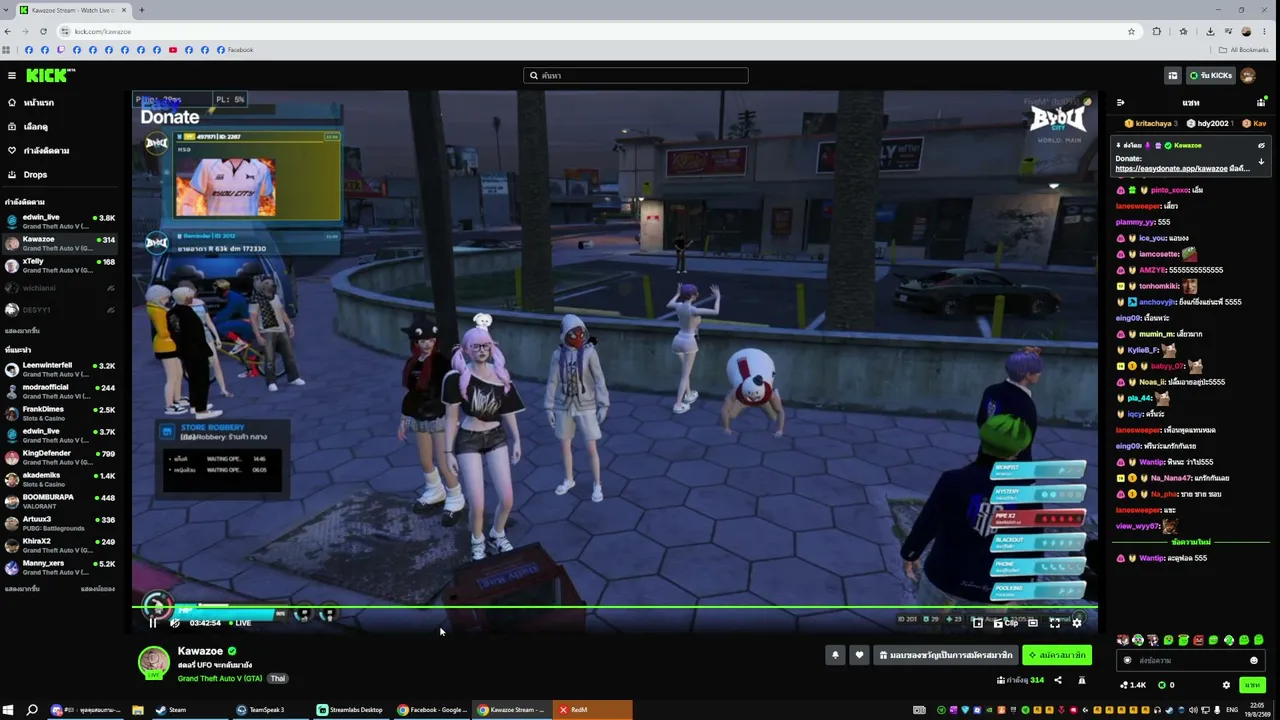
Task: Open BOOMBURAPA Valorant channel
Action: click(60, 501)
